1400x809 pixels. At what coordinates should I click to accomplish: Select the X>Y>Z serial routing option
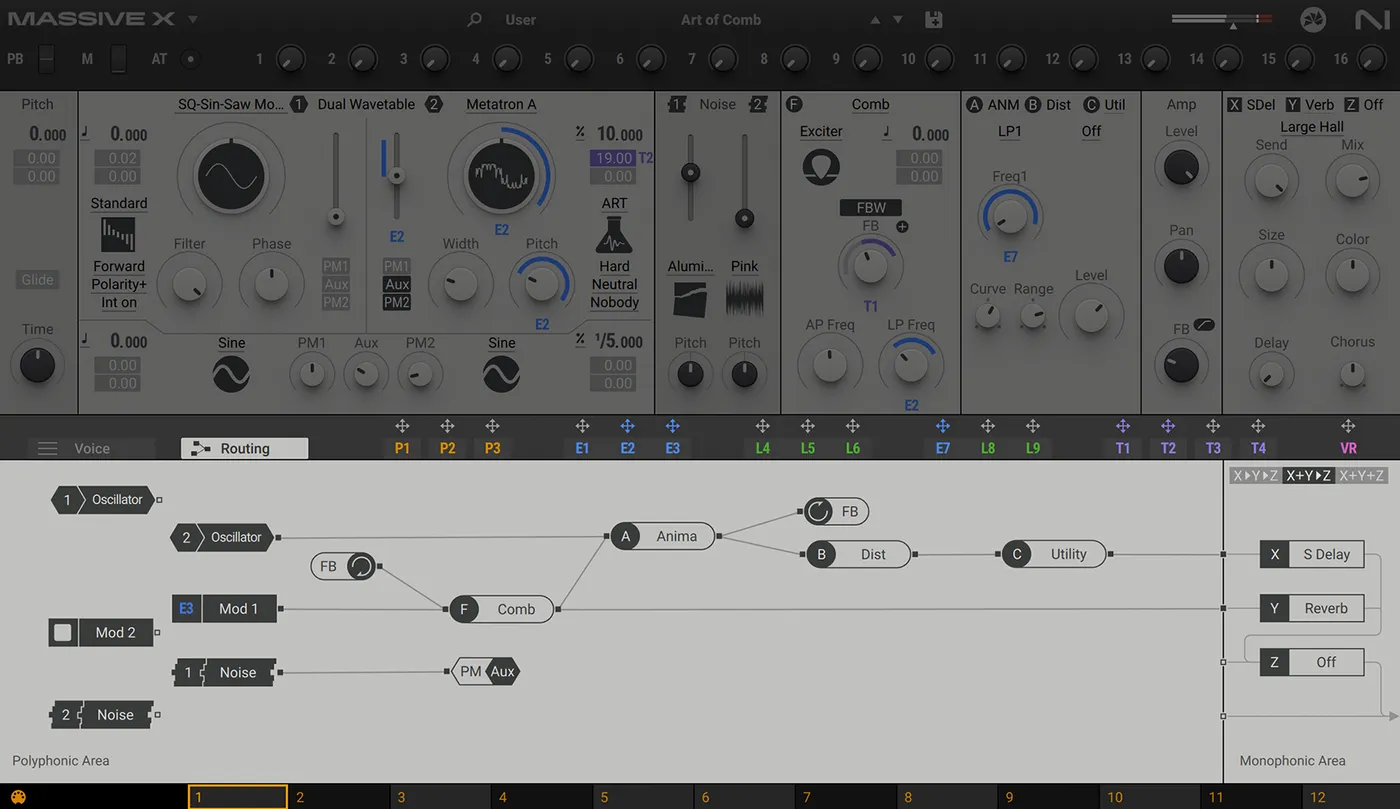pyautogui.click(x=1256, y=476)
